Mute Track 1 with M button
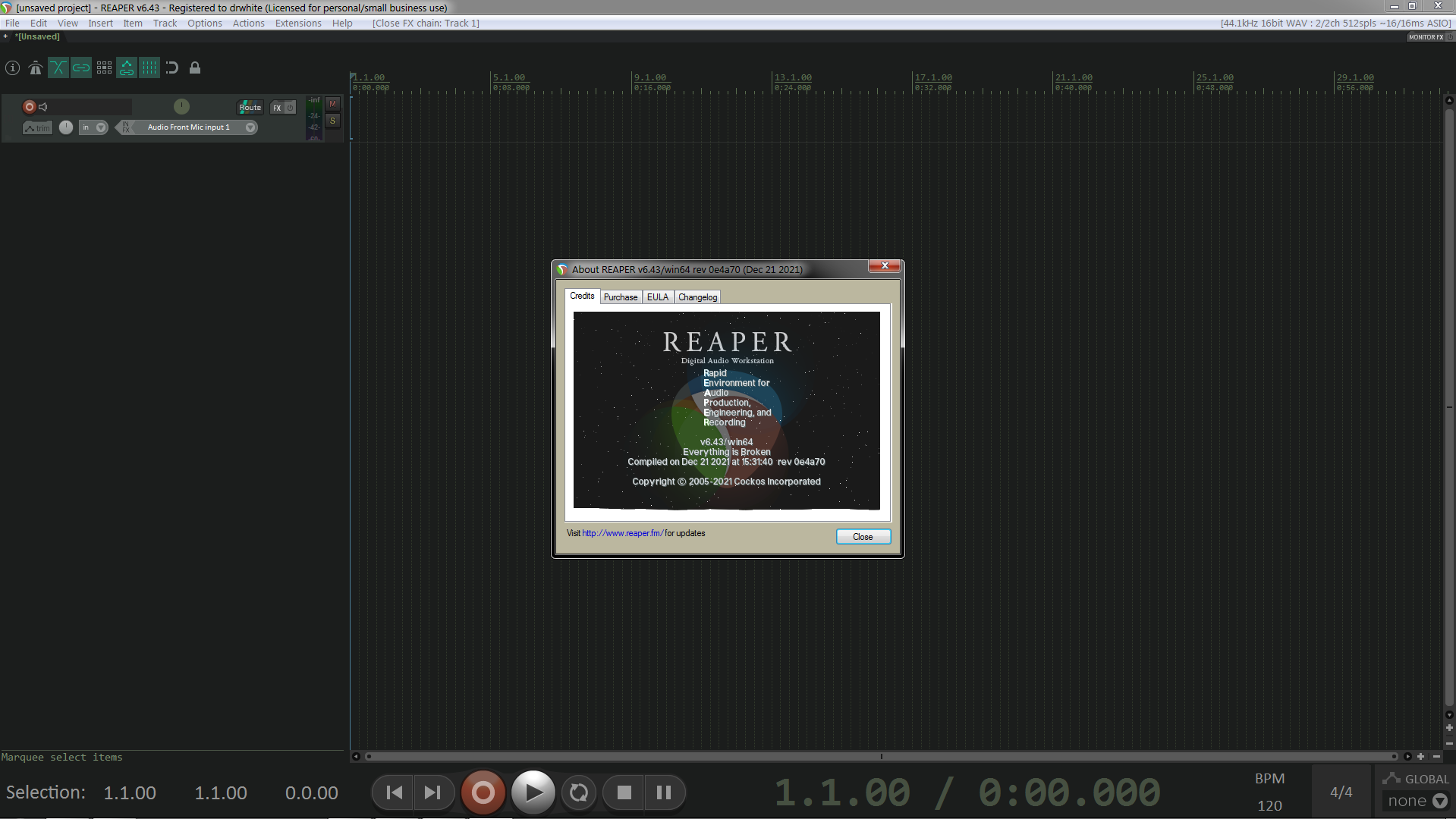1456x819 pixels. pyautogui.click(x=332, y=104)
